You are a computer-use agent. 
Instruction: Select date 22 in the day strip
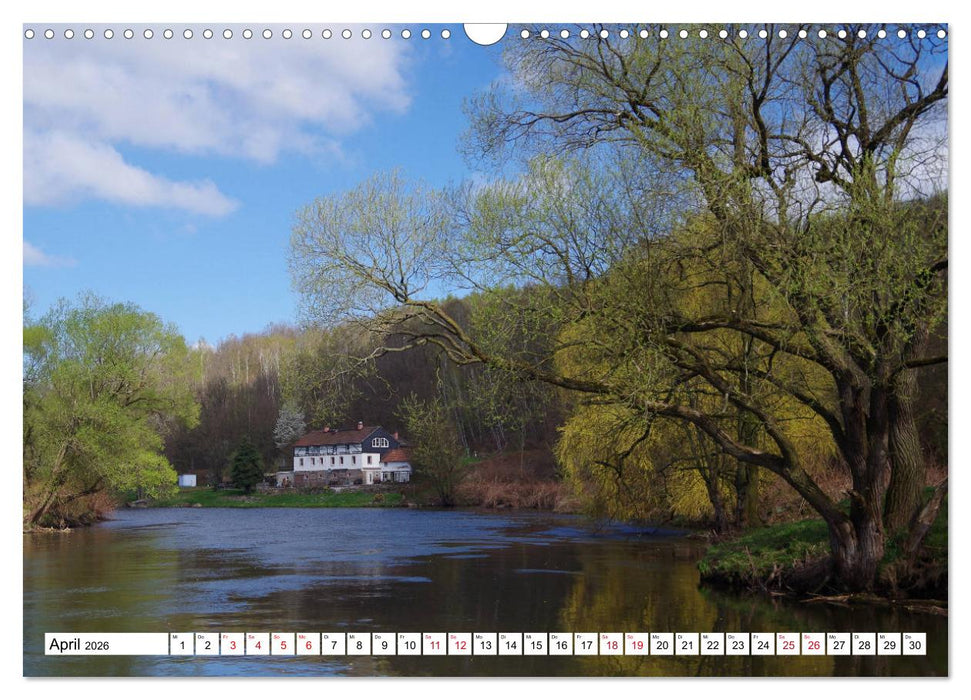click(x=712, y=645)
